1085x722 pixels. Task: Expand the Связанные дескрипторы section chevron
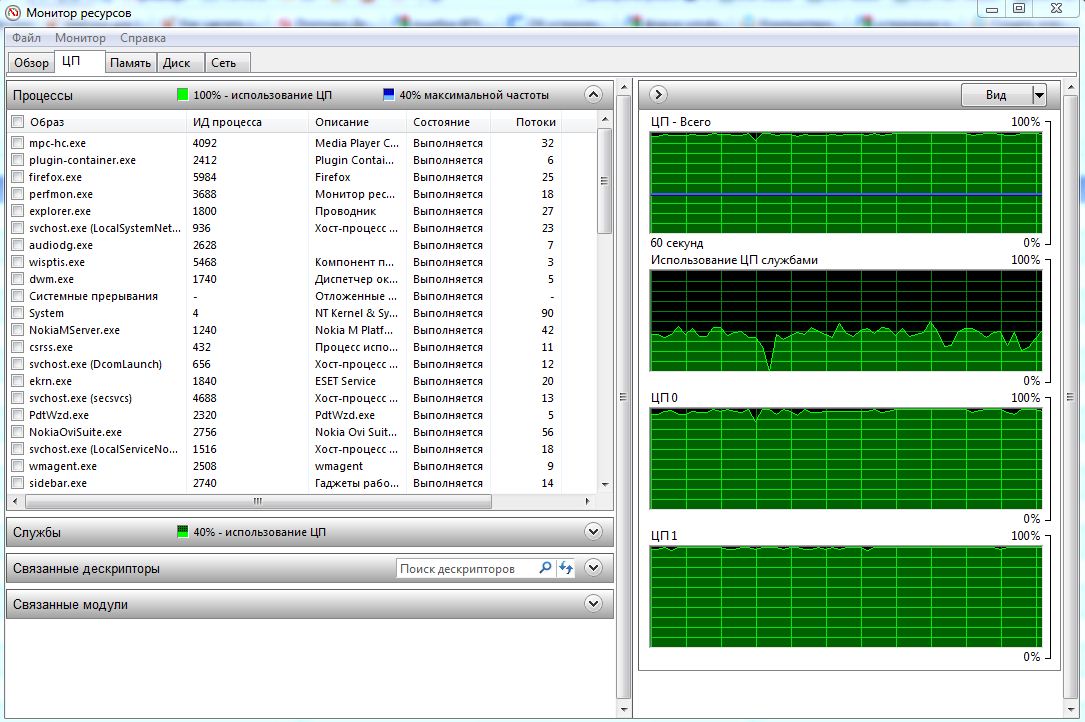pyautogui.click(x=593, y=568)
